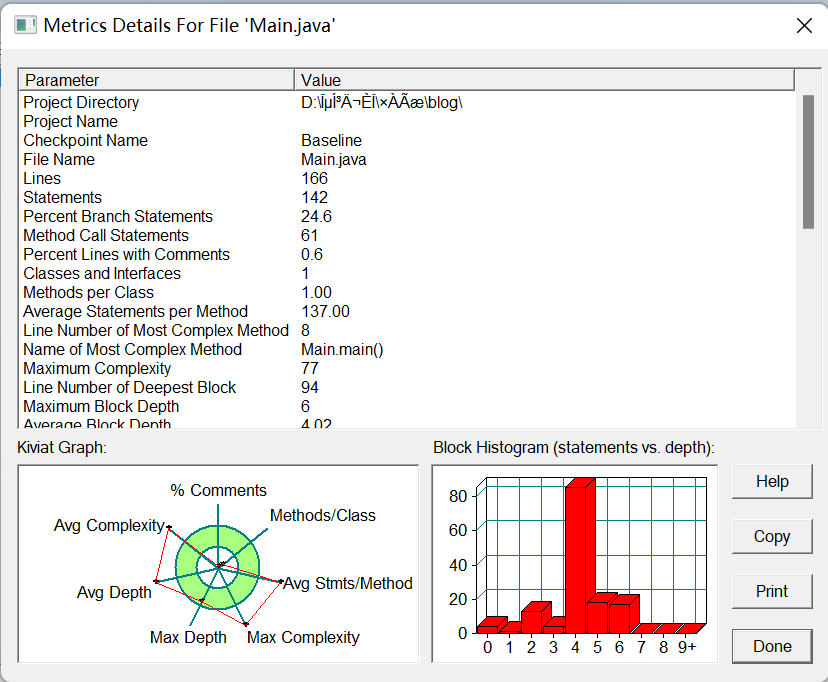Click the project directory path value
Screen dimensions: 828x682
(x=382, y=102)
